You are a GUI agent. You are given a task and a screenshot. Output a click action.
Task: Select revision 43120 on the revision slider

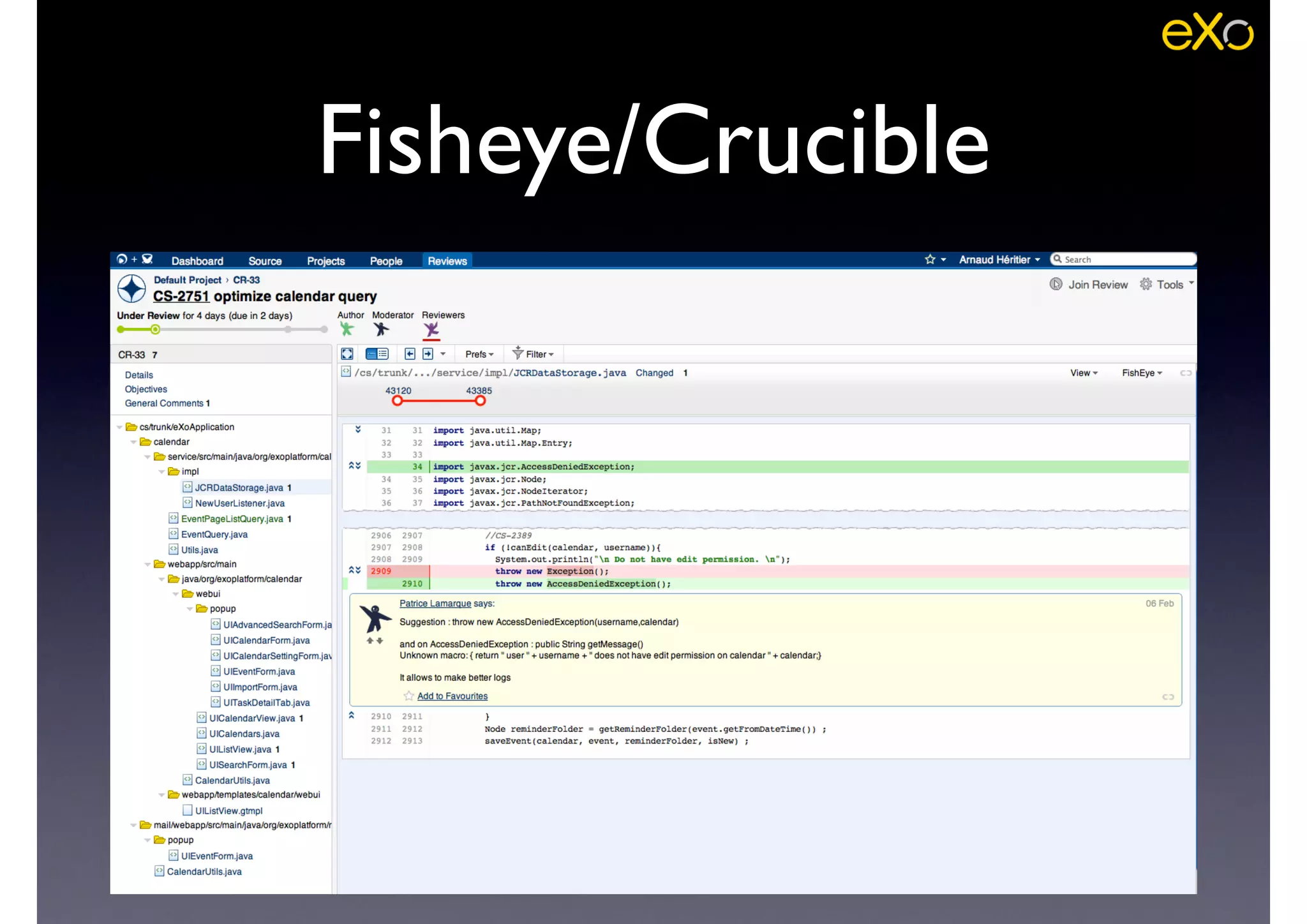[x=398, y=401]
